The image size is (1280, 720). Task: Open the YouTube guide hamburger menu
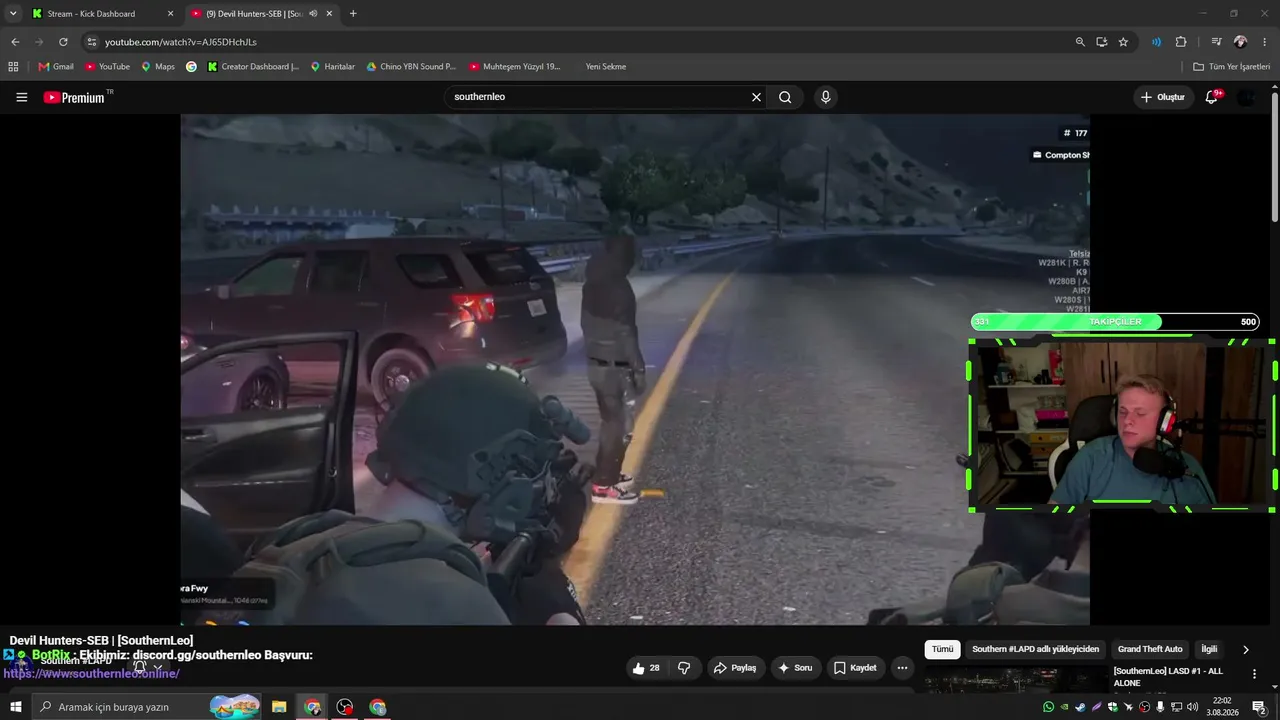tap(21, 97)
